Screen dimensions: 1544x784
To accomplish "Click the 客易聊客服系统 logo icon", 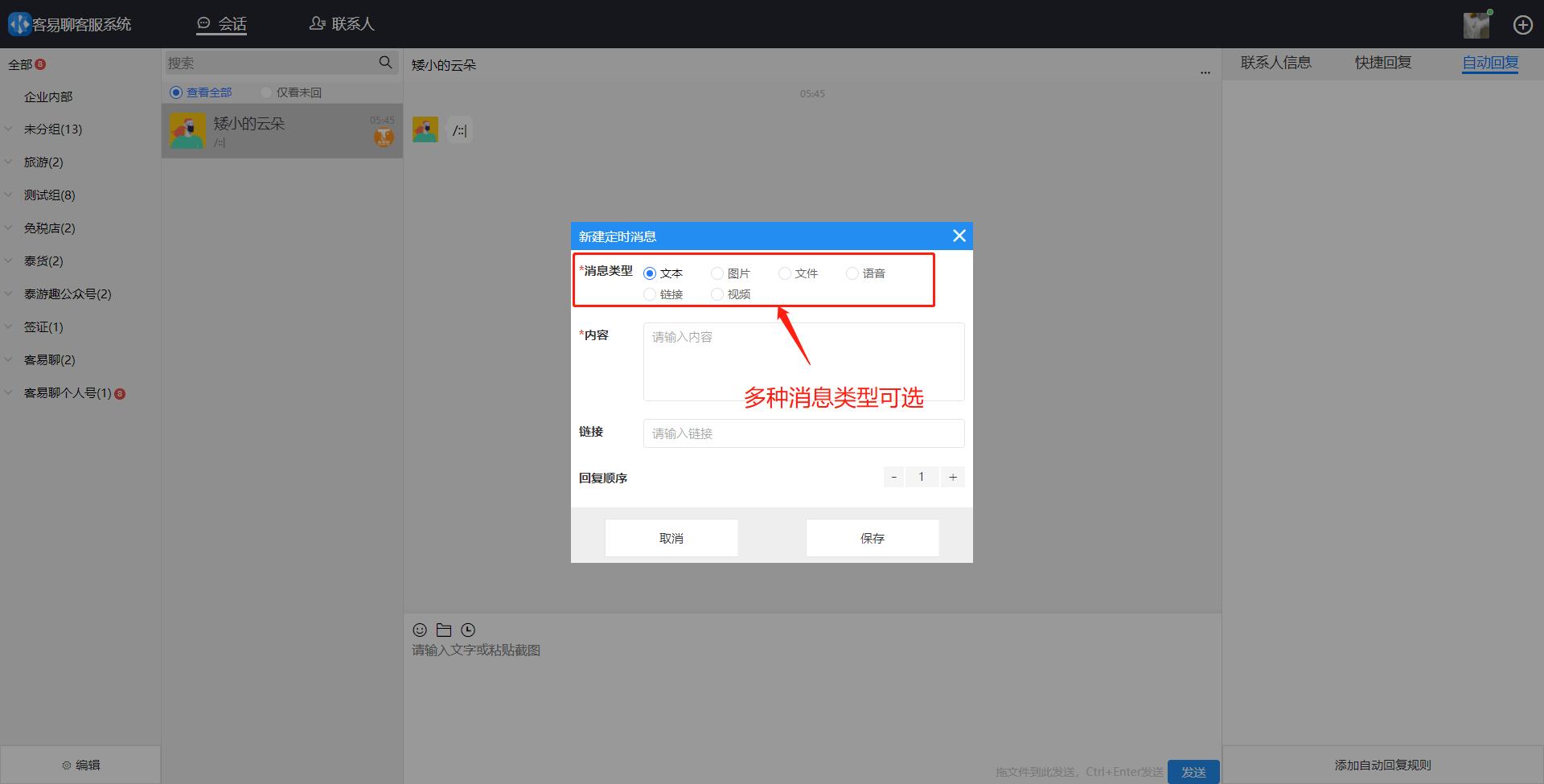I will coord(18,23).
